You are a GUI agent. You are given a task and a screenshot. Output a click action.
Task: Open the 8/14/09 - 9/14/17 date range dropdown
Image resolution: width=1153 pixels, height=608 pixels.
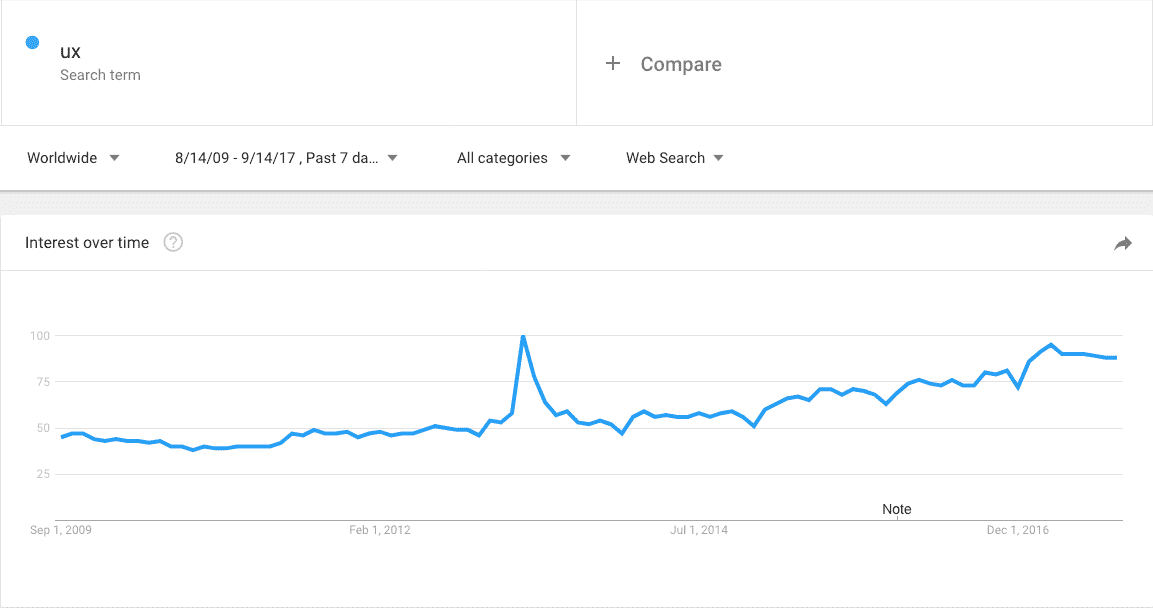[x=286, y=158]
